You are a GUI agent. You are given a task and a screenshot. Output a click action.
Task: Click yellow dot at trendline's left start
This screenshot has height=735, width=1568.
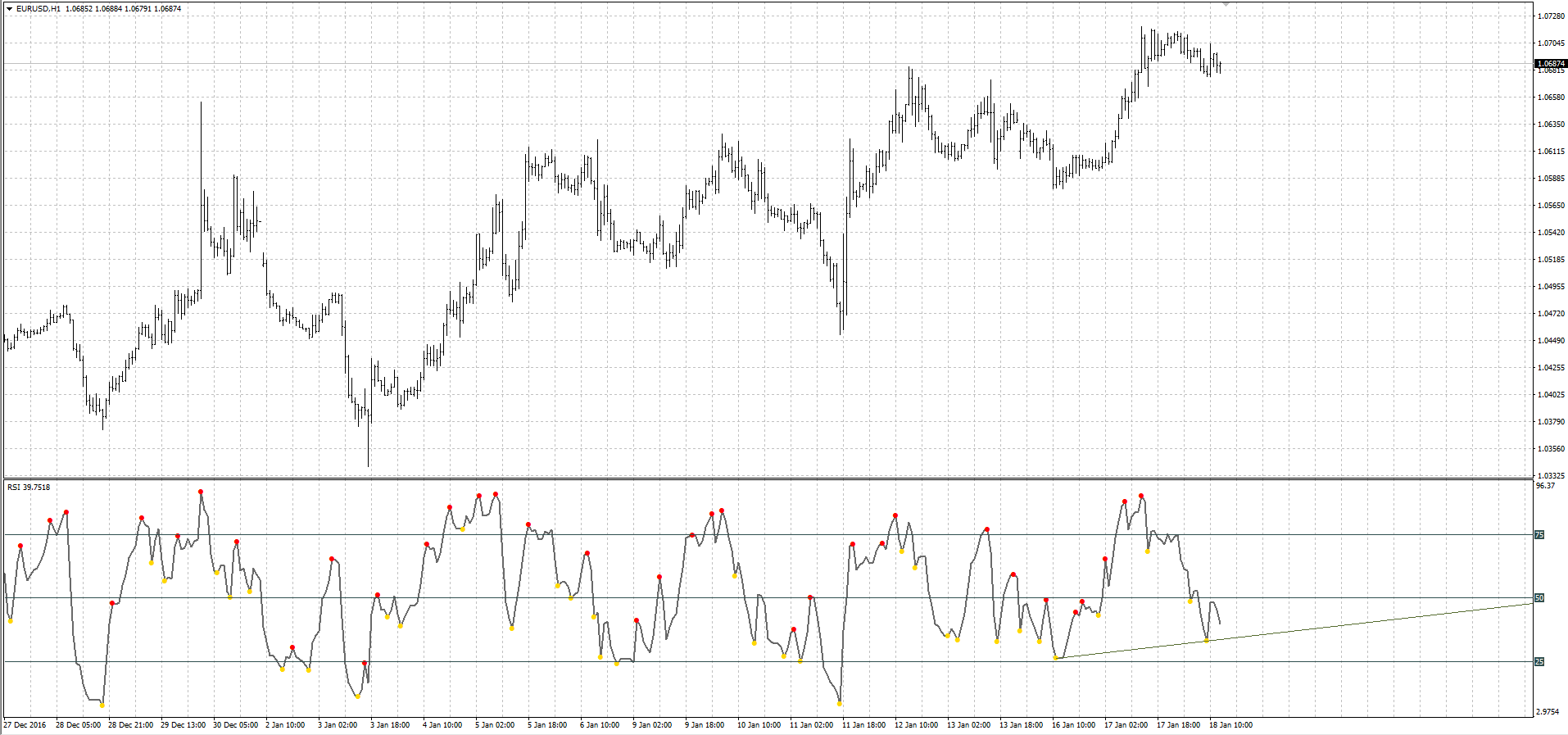click(1055, 658)
